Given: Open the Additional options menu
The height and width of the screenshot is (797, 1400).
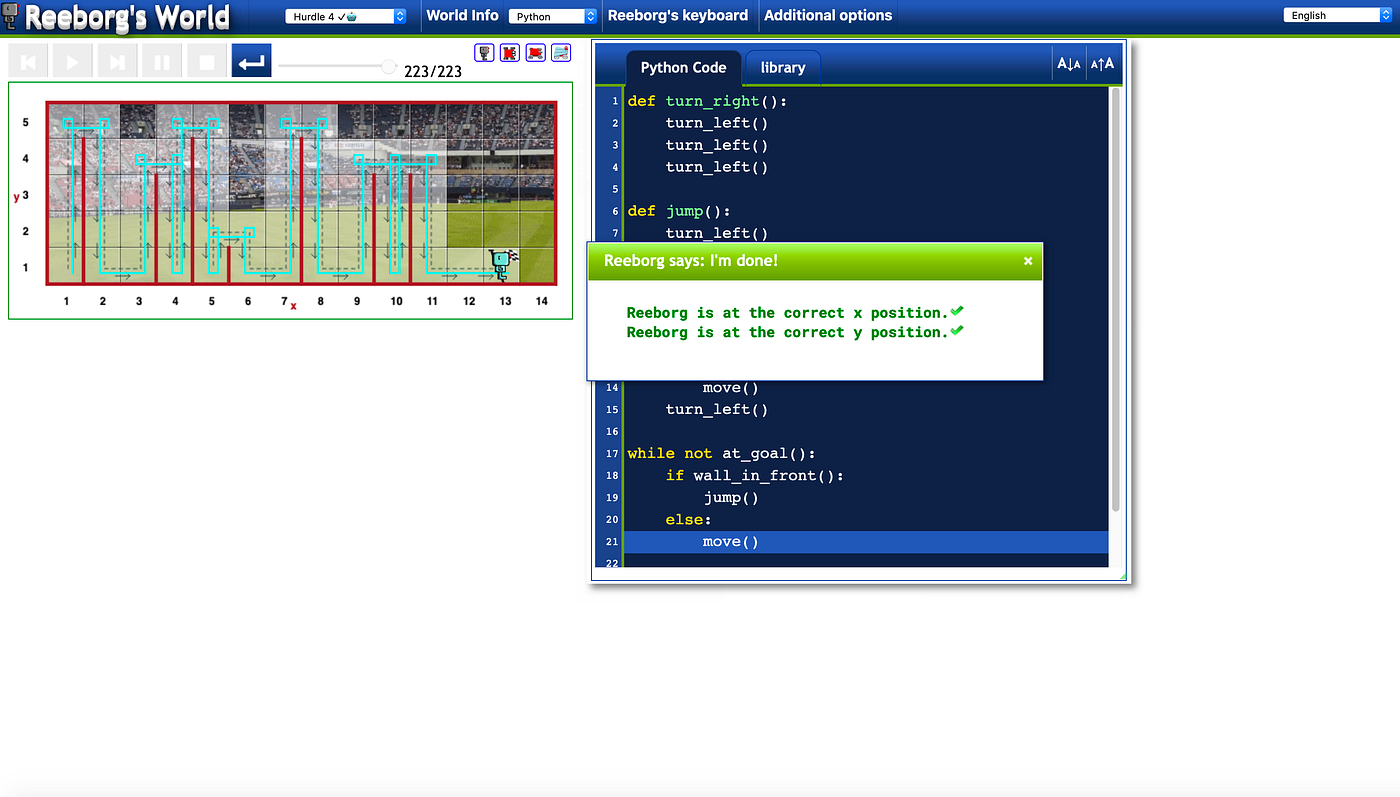Looking at the screenshot, I should (x=828, y=15).
